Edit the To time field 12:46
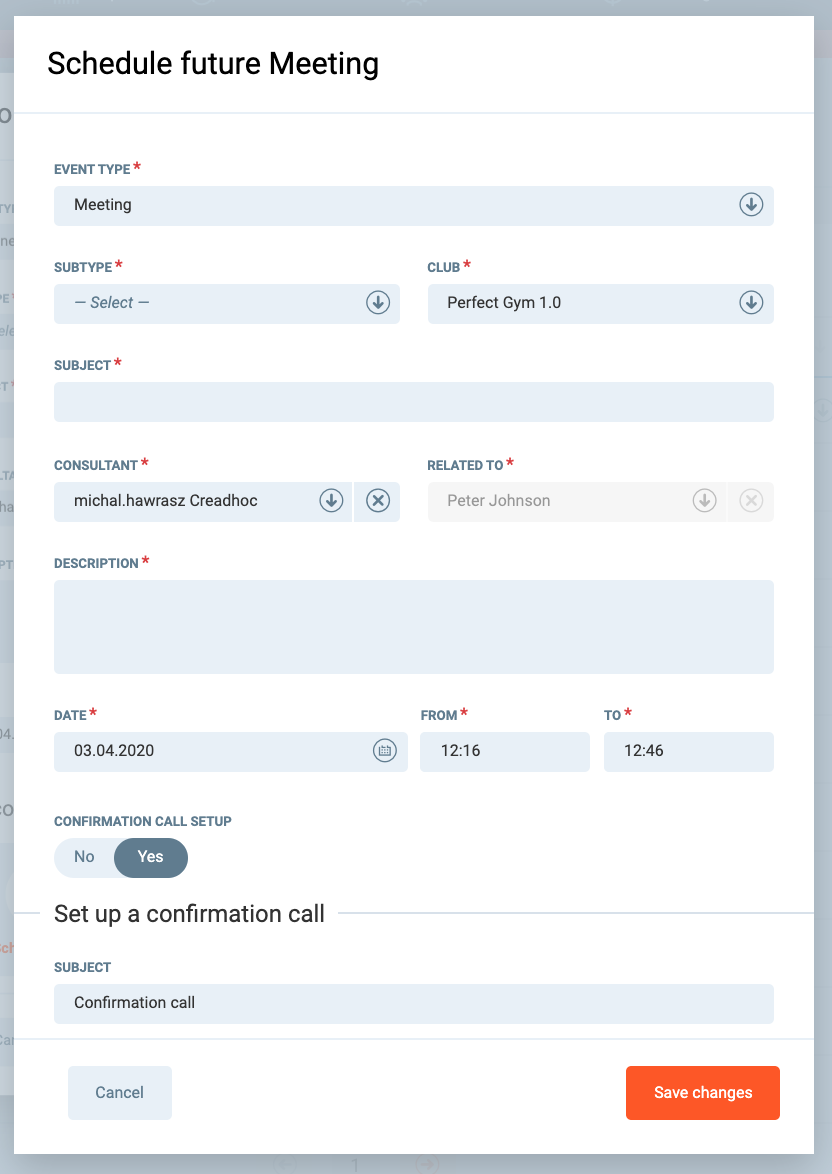 click(x=688, y=751)
